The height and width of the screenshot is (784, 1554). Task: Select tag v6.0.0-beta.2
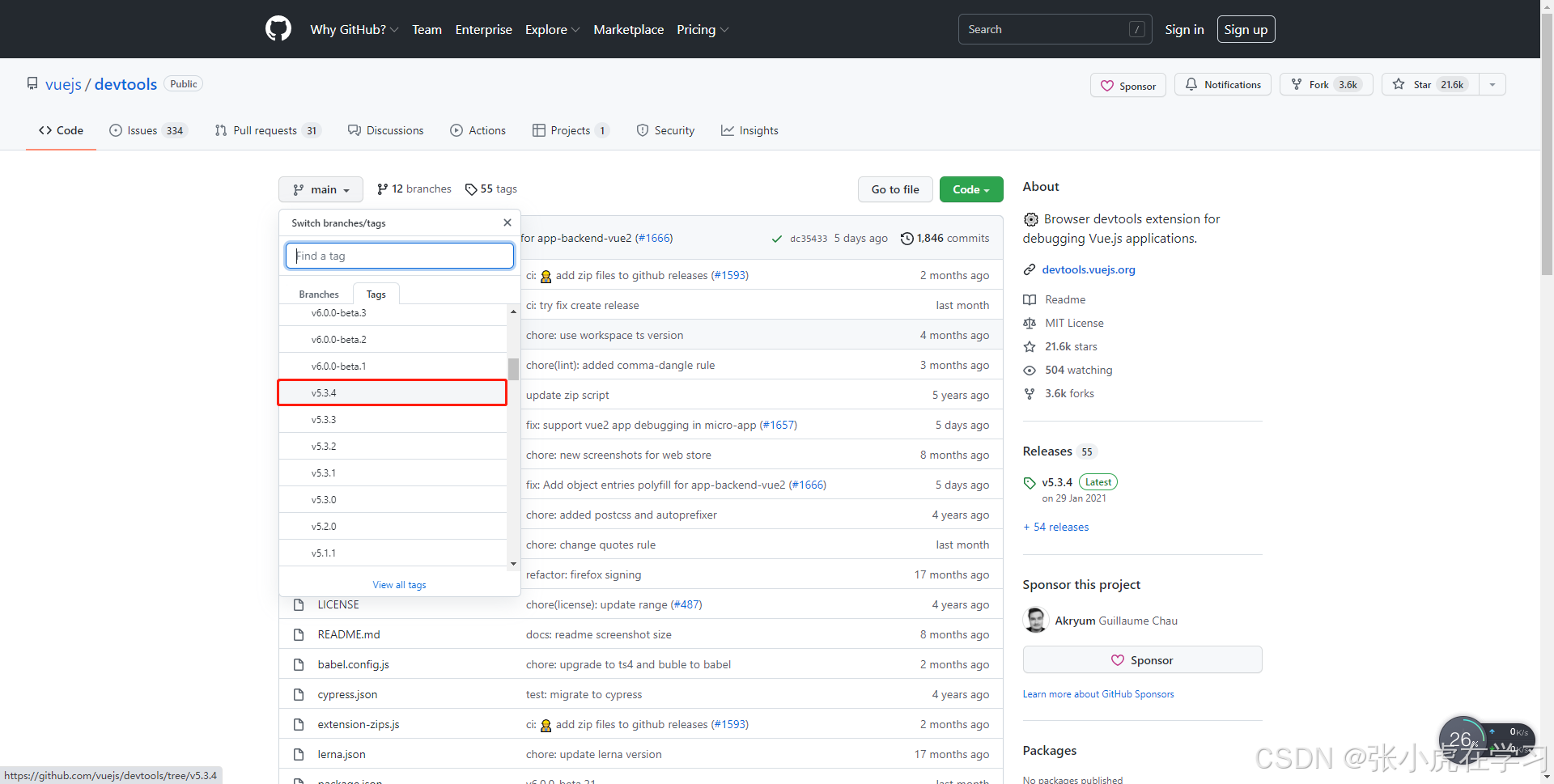pyautogui.click(x=393, y=339)
